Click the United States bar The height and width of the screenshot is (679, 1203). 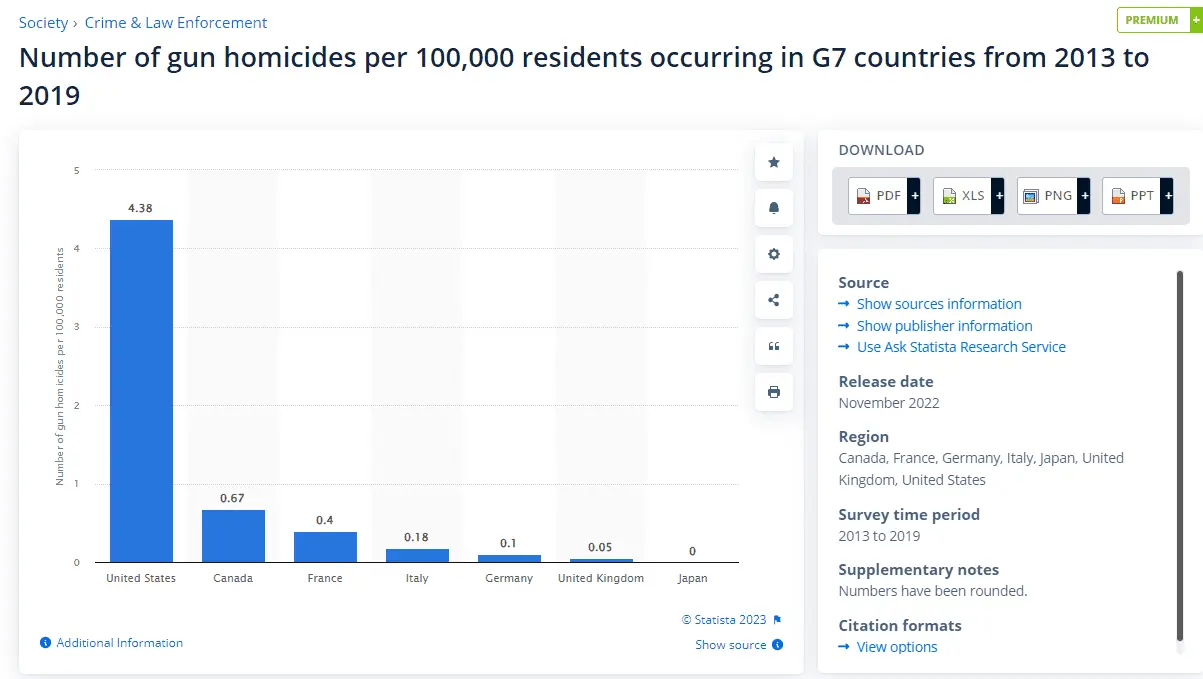click(x=141, y=390)
